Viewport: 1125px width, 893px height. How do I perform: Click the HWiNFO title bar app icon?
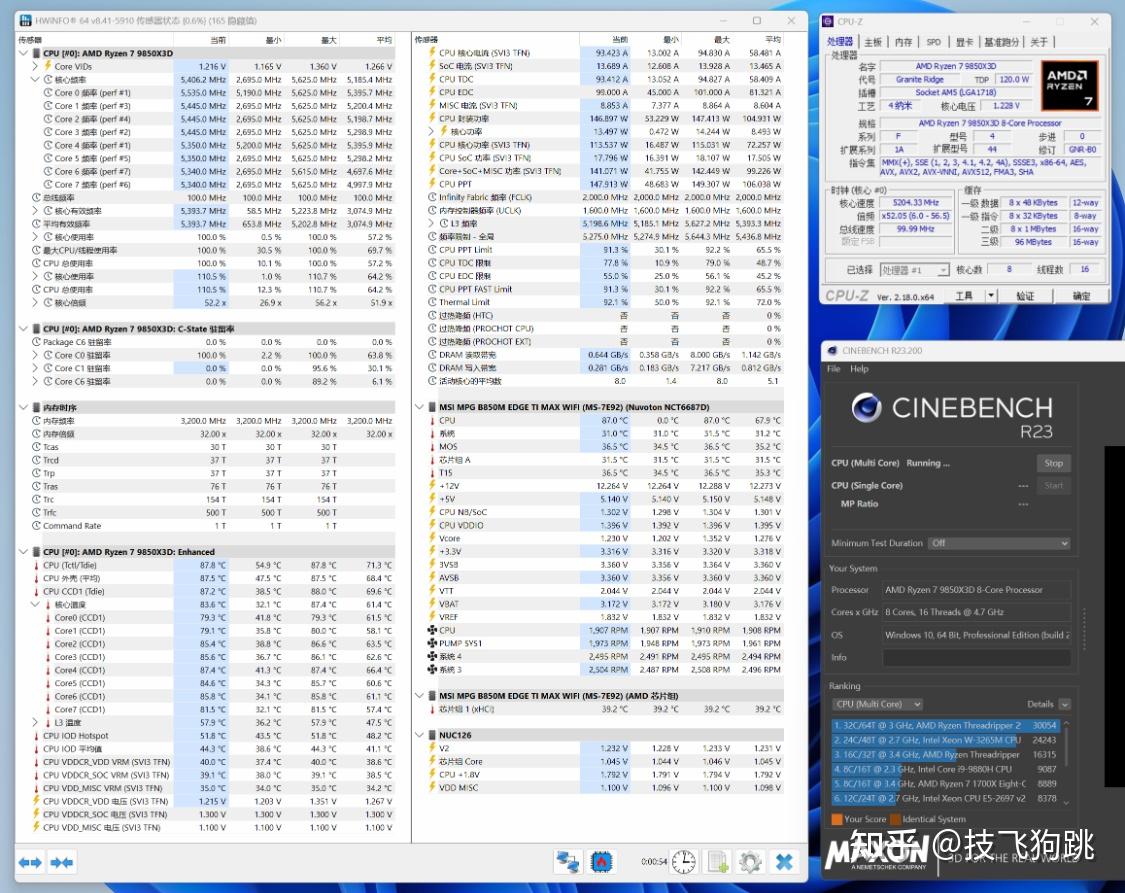[24, 21]
